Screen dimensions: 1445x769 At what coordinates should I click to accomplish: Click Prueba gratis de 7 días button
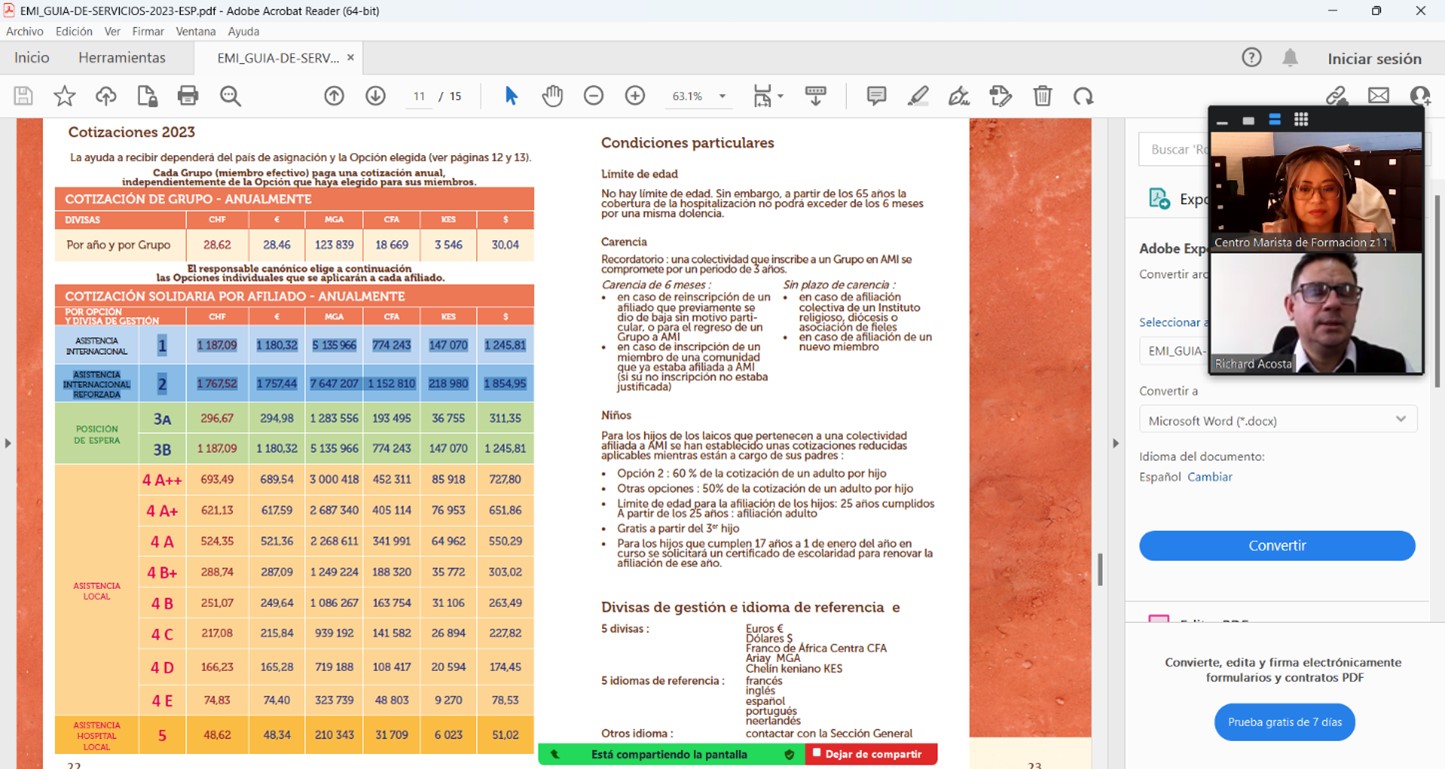(x=1285, y=722)
